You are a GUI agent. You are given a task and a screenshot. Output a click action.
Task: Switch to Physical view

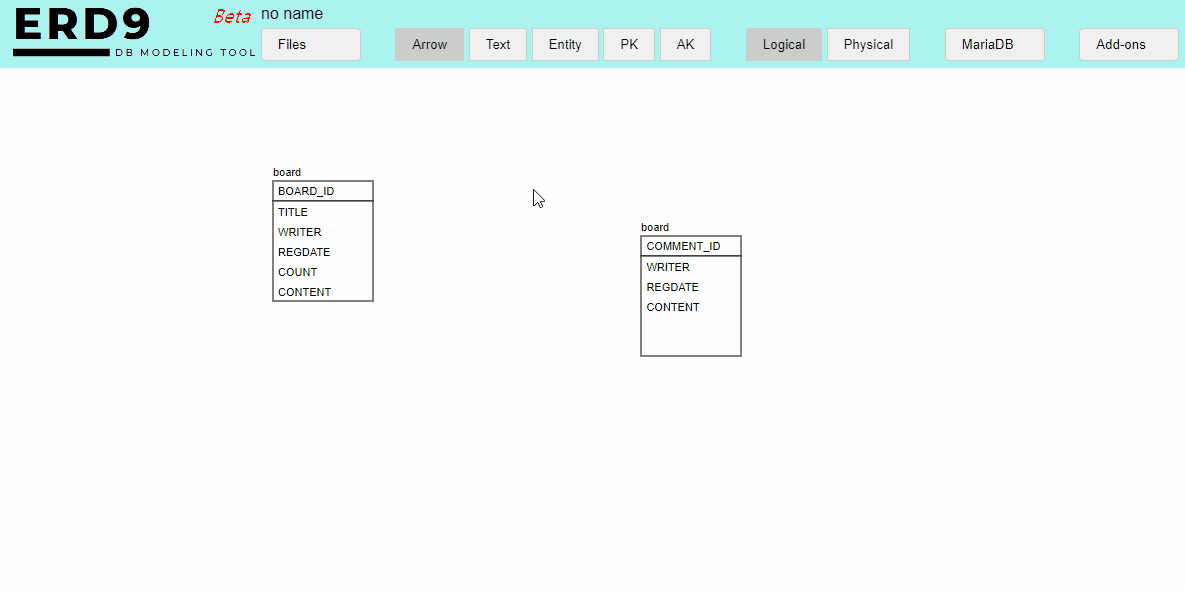(868, 45)
